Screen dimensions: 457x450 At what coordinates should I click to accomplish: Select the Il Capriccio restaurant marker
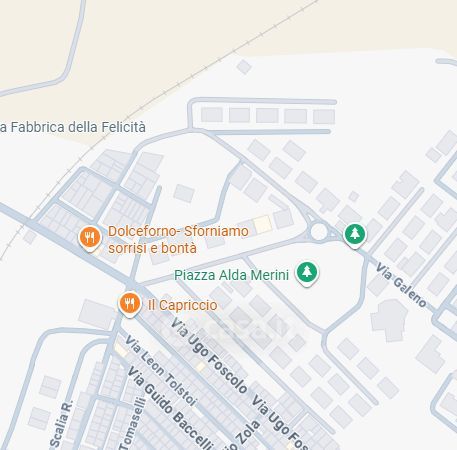pyautogui.click(x=130, y=304)
